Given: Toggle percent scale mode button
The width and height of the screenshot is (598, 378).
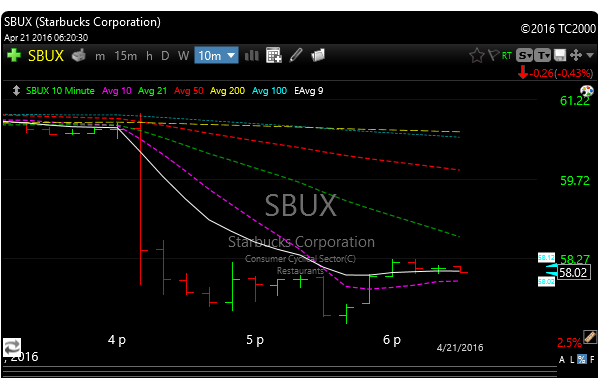Looking at the screenshot, I should [582, 359].
